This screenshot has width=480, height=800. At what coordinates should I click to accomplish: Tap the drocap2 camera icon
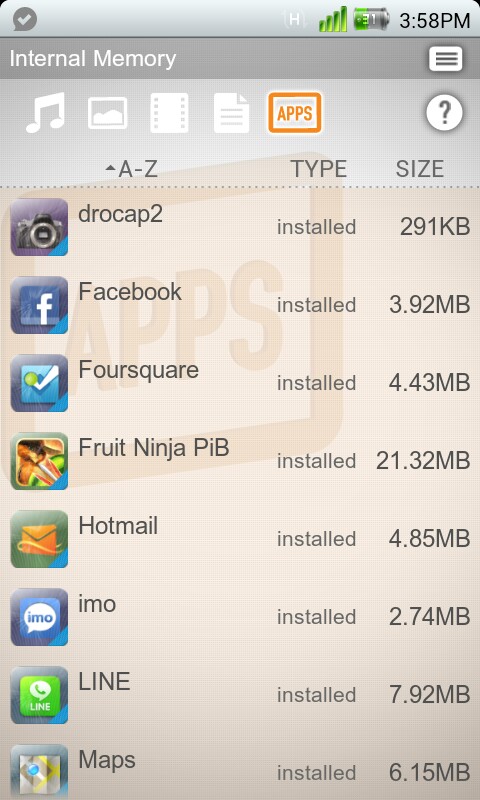click(x=39, y=227)
